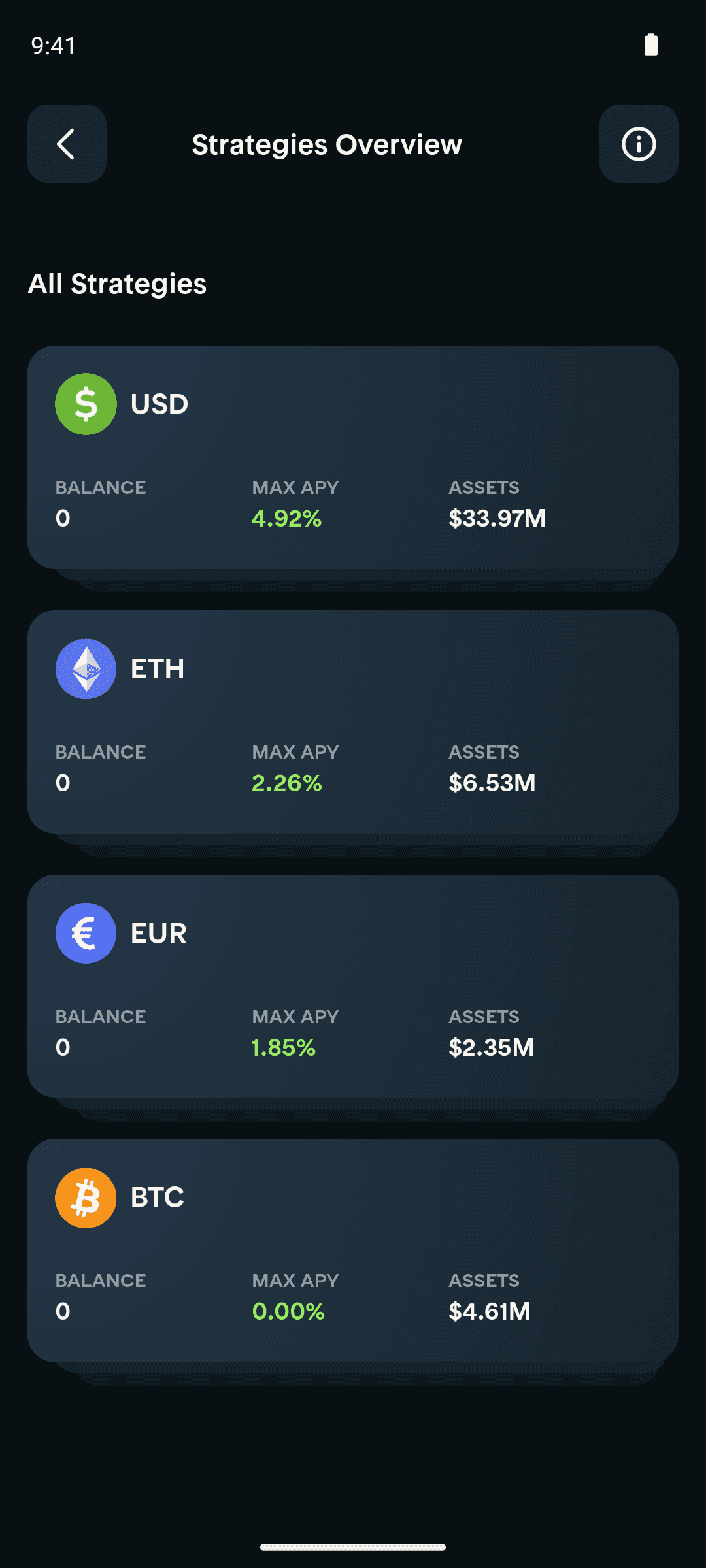Open the ETH strategy label
706x1568 pixels.
(158, 668)
